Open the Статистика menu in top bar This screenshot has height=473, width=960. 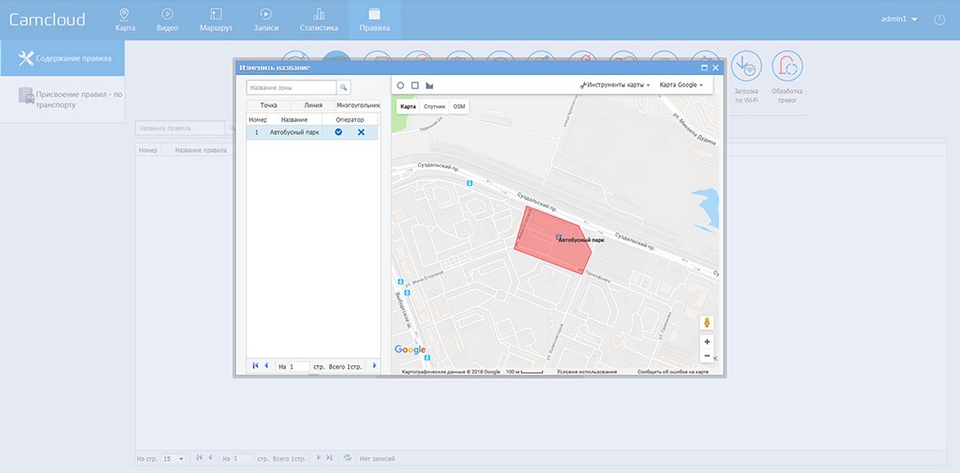(x=319, y=20)
